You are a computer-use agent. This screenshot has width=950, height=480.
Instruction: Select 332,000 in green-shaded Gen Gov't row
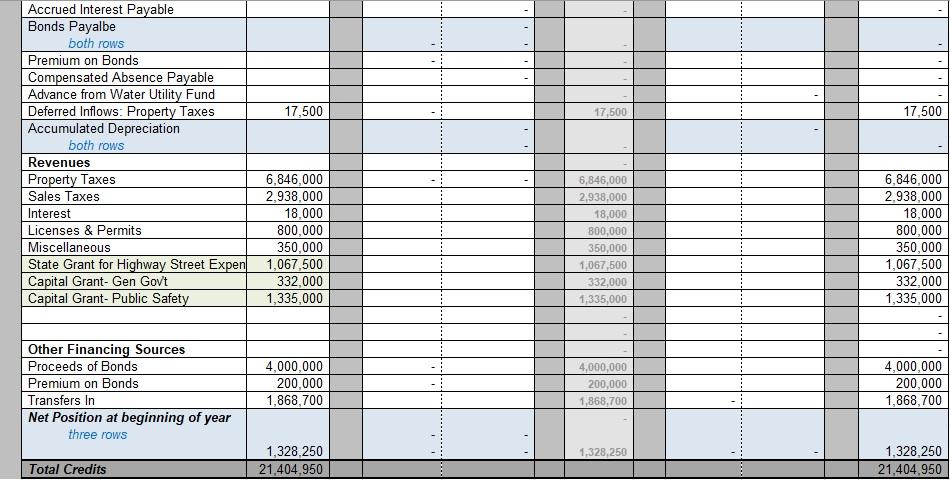pyautogui.click(x=300, y=281)
